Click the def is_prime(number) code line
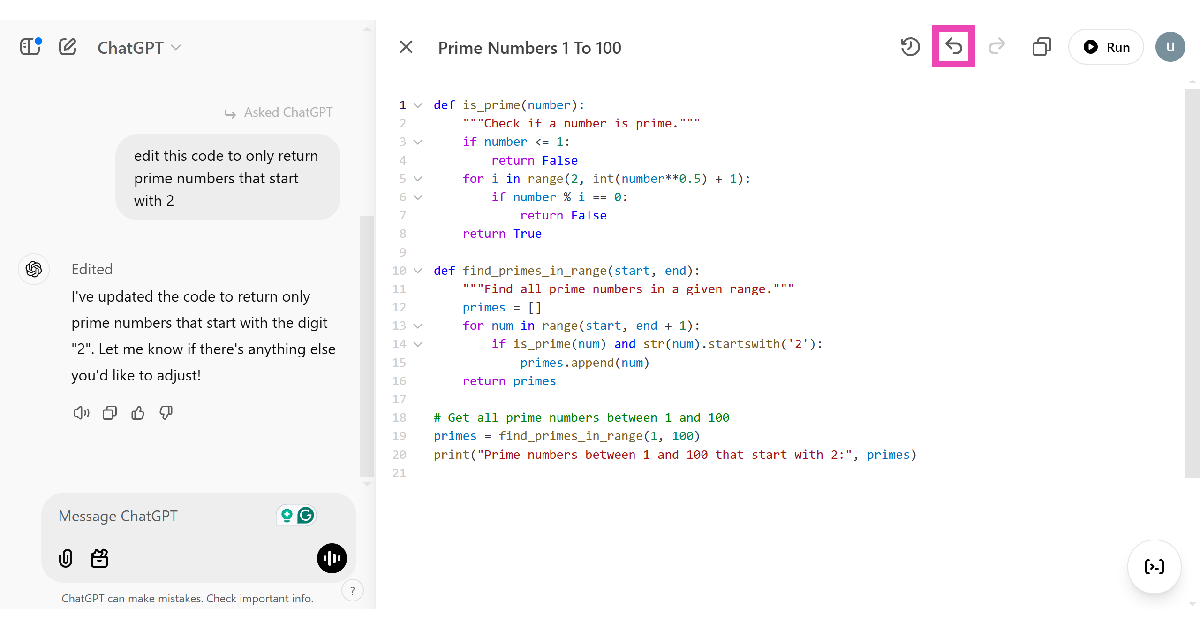The width and height of the screenshot is (1200, 628). coord(509,105)
